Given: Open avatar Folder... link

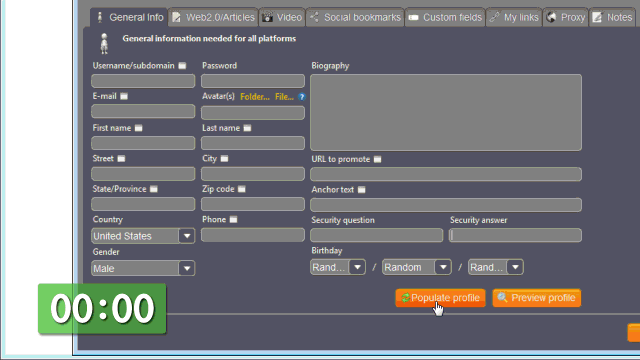Looking at the screenshot, I should 255,97.
